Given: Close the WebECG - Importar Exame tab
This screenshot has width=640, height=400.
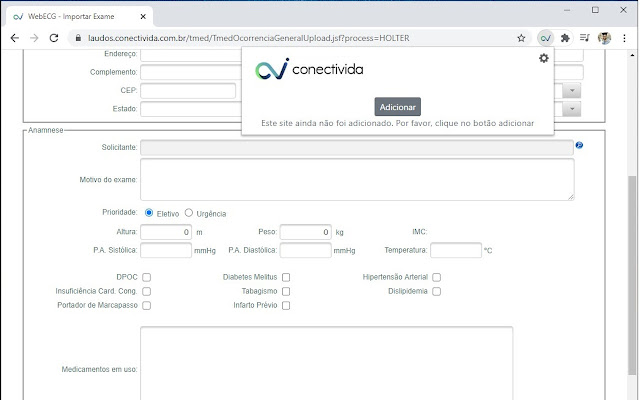Looking at the screenshot, I should click(143, 17).
